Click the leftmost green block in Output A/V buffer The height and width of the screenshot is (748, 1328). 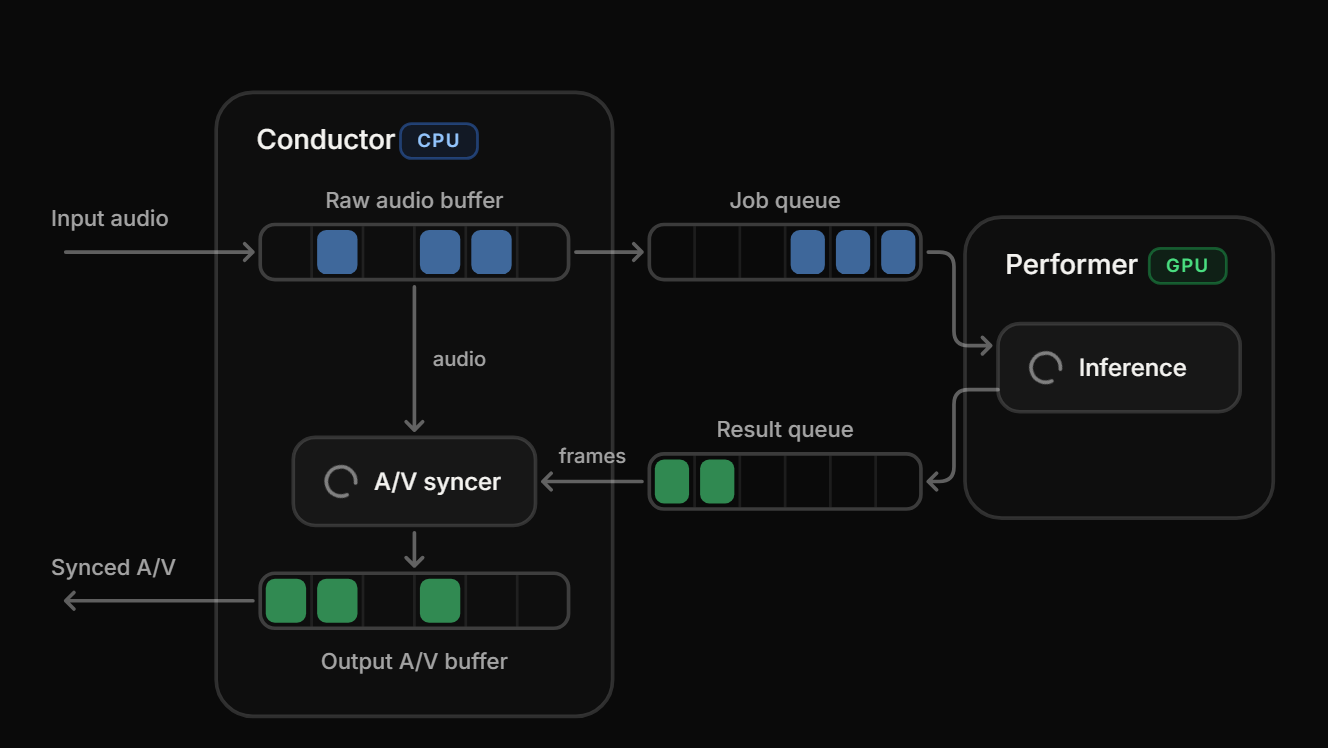(286, 601)
